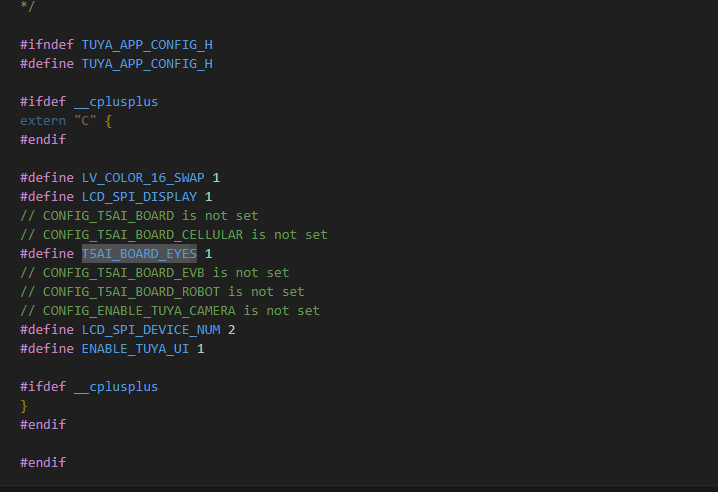The image size is (718, 492).
Task: Click the "CONFIG_T5AI_BOARD is not set" comment
Action: click(x=139, y=216)
